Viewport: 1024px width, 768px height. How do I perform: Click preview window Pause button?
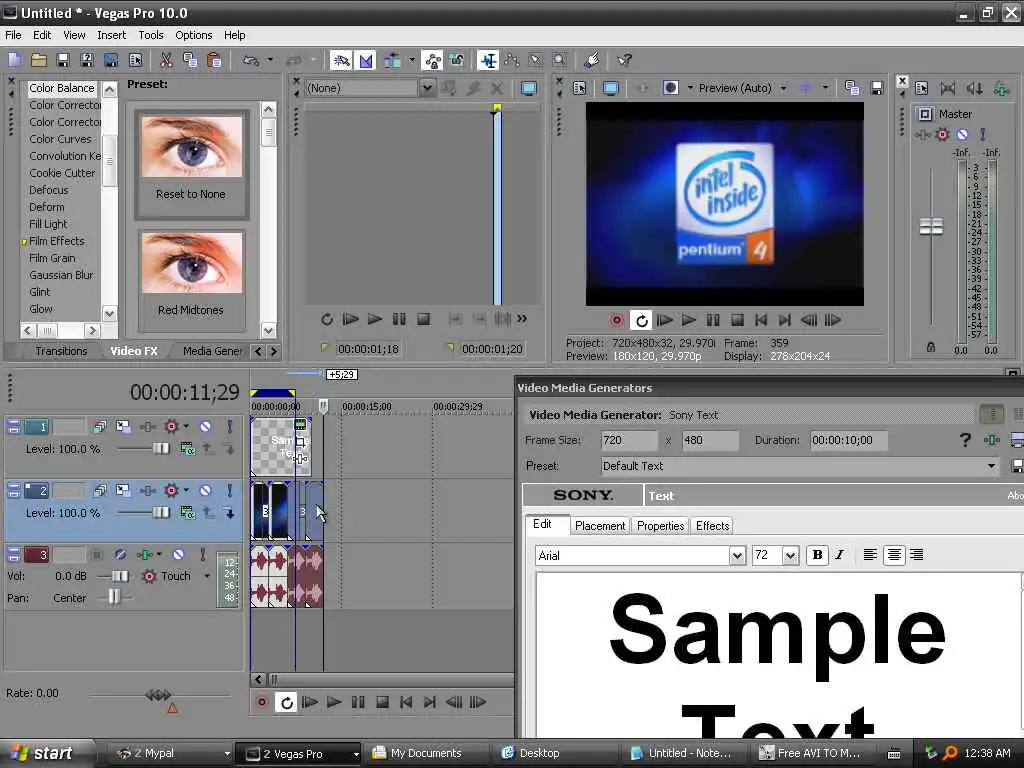tap(712, 320)
